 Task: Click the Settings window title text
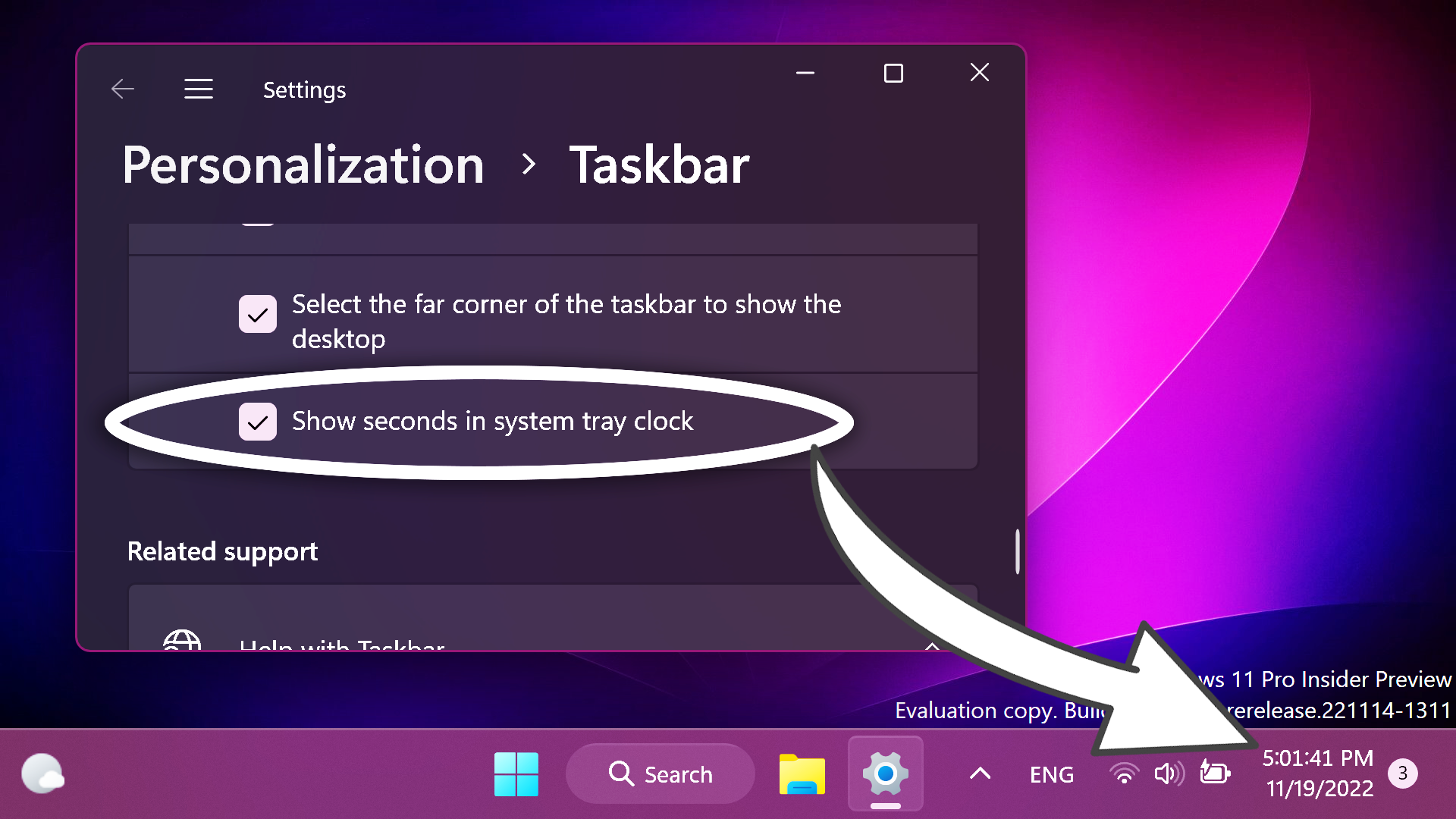(304, 90)
